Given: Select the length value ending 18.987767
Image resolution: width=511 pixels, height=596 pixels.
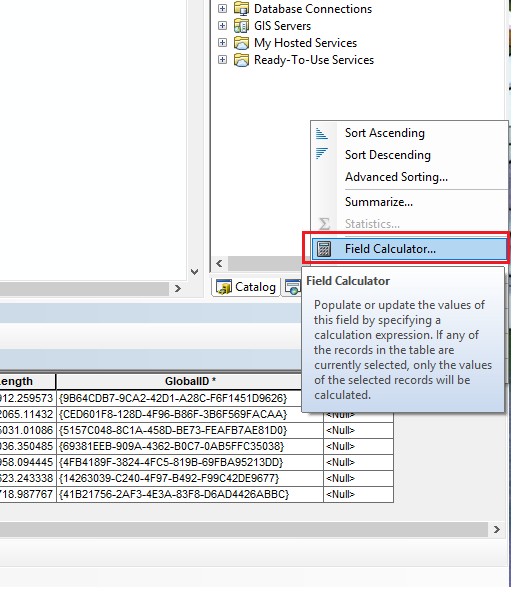Looking at the screenshot, I should [28, 494].
